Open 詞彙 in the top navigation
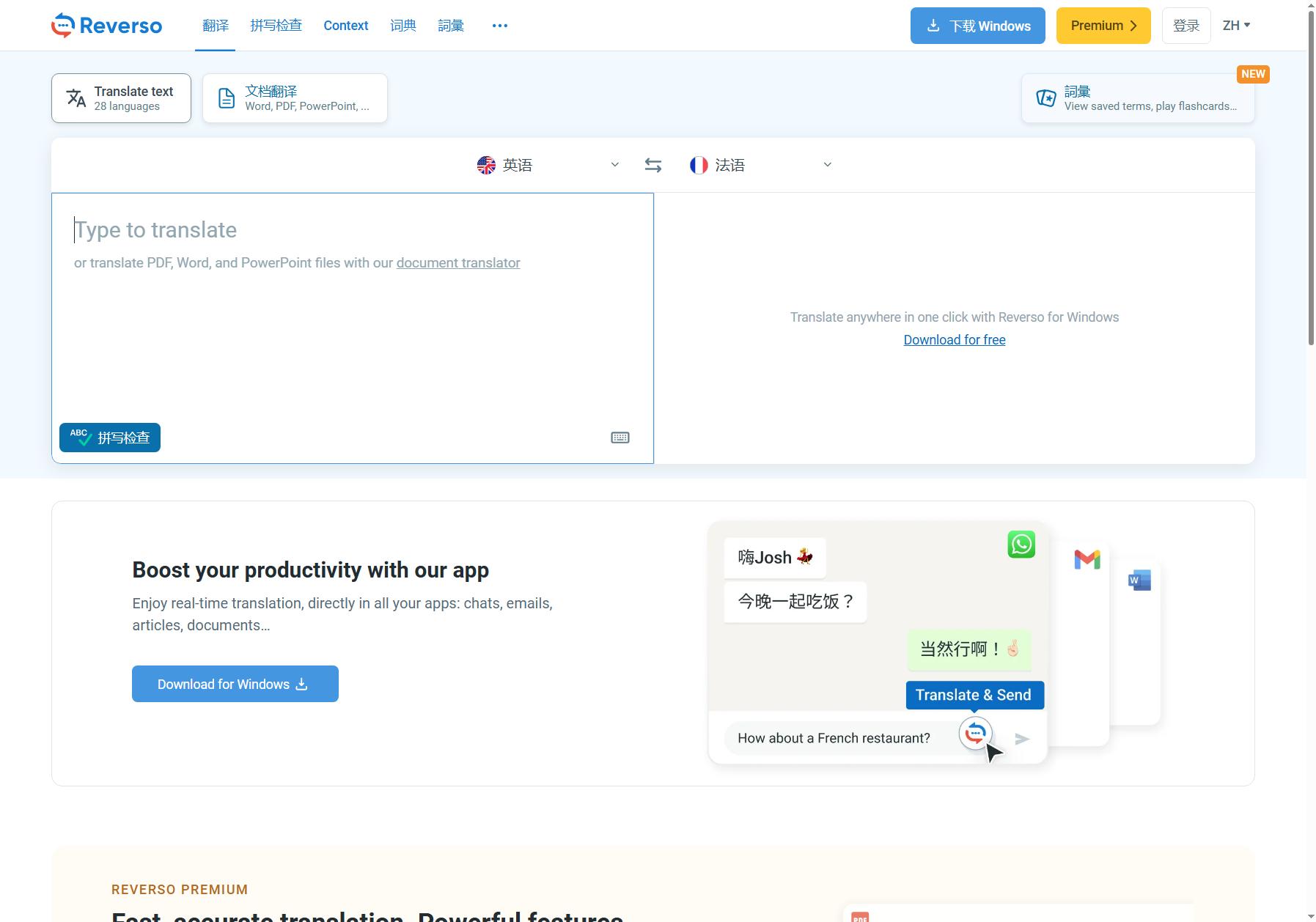 tap(451, 26)
